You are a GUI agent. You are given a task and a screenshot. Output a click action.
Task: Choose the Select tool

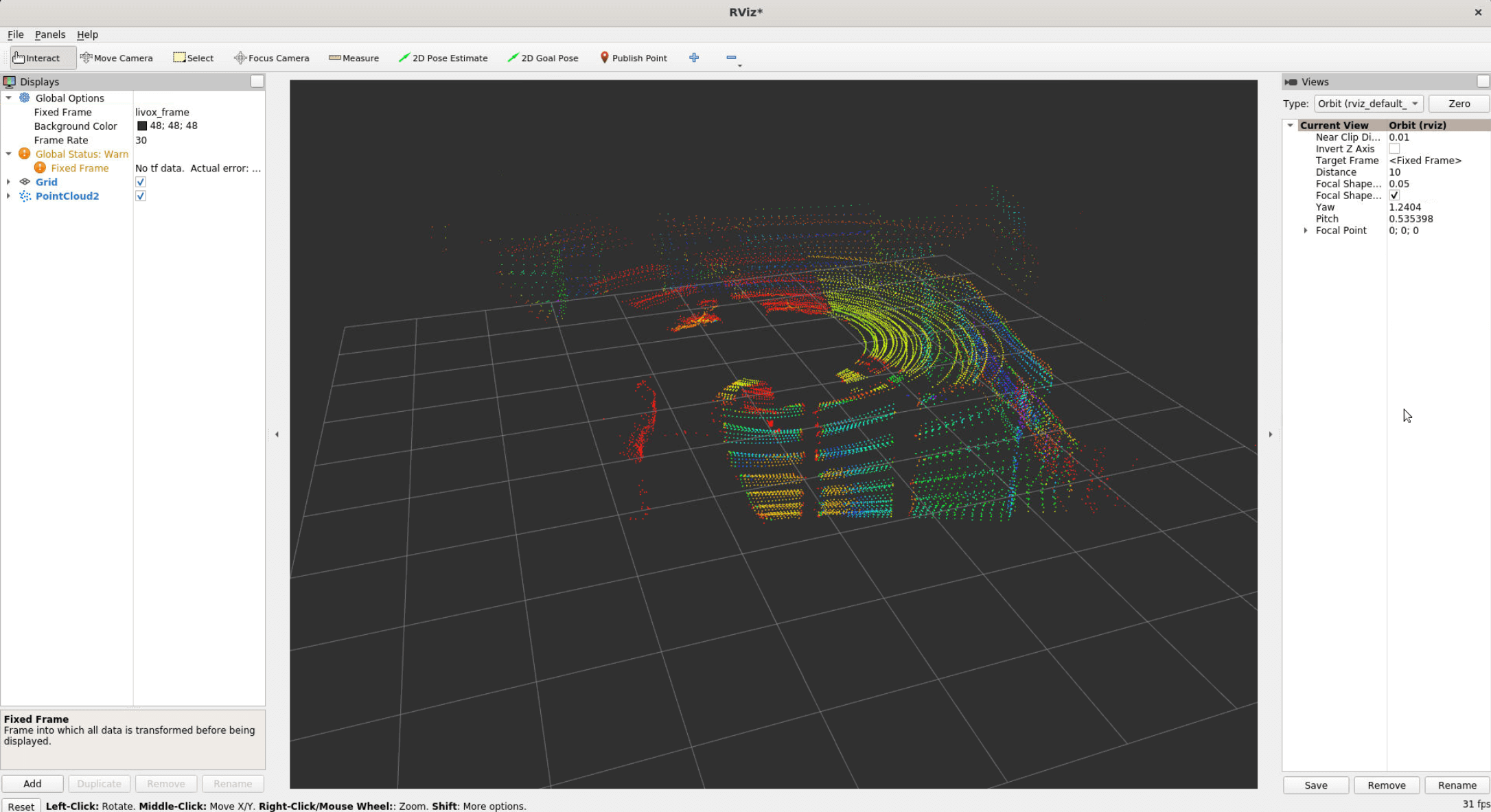193,58
